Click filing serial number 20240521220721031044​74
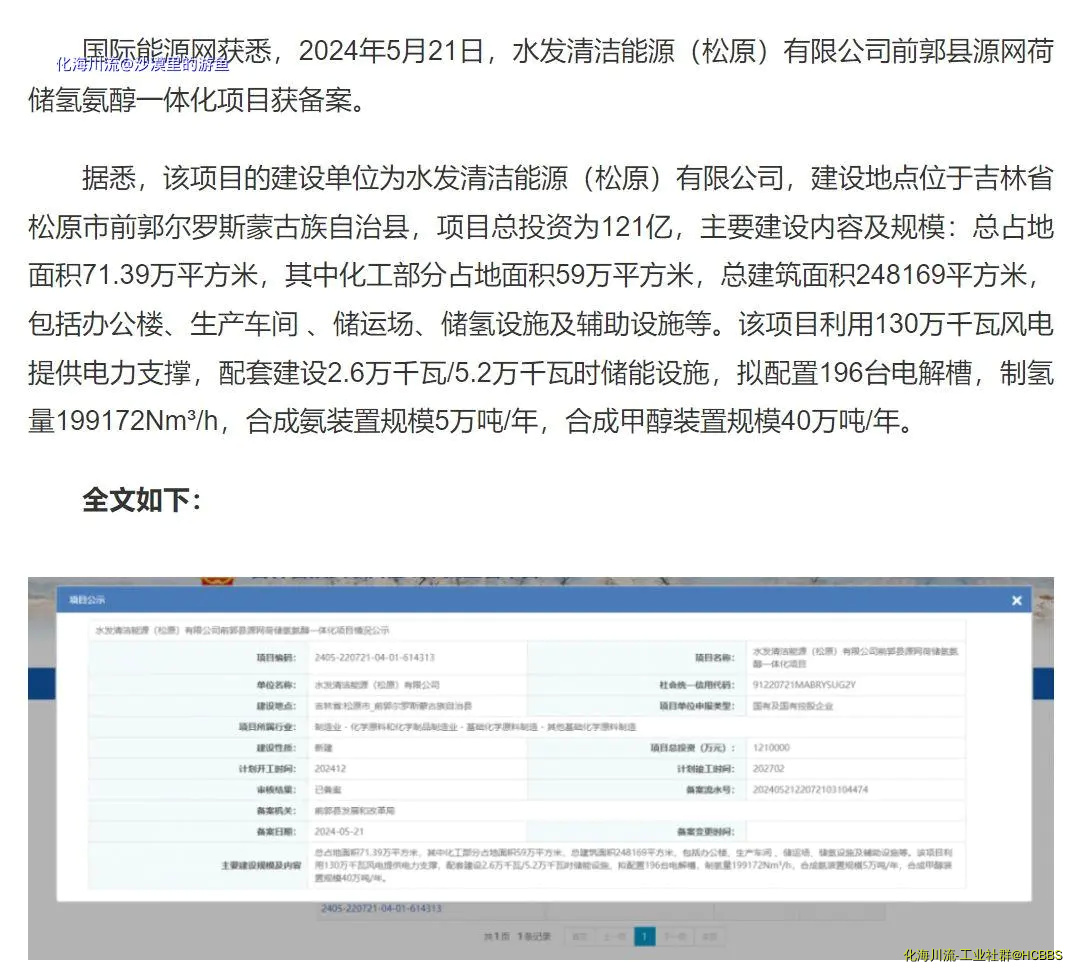The height and width of the screenshot is (971, 1072). pyautogui.click(x=810, y=789)
